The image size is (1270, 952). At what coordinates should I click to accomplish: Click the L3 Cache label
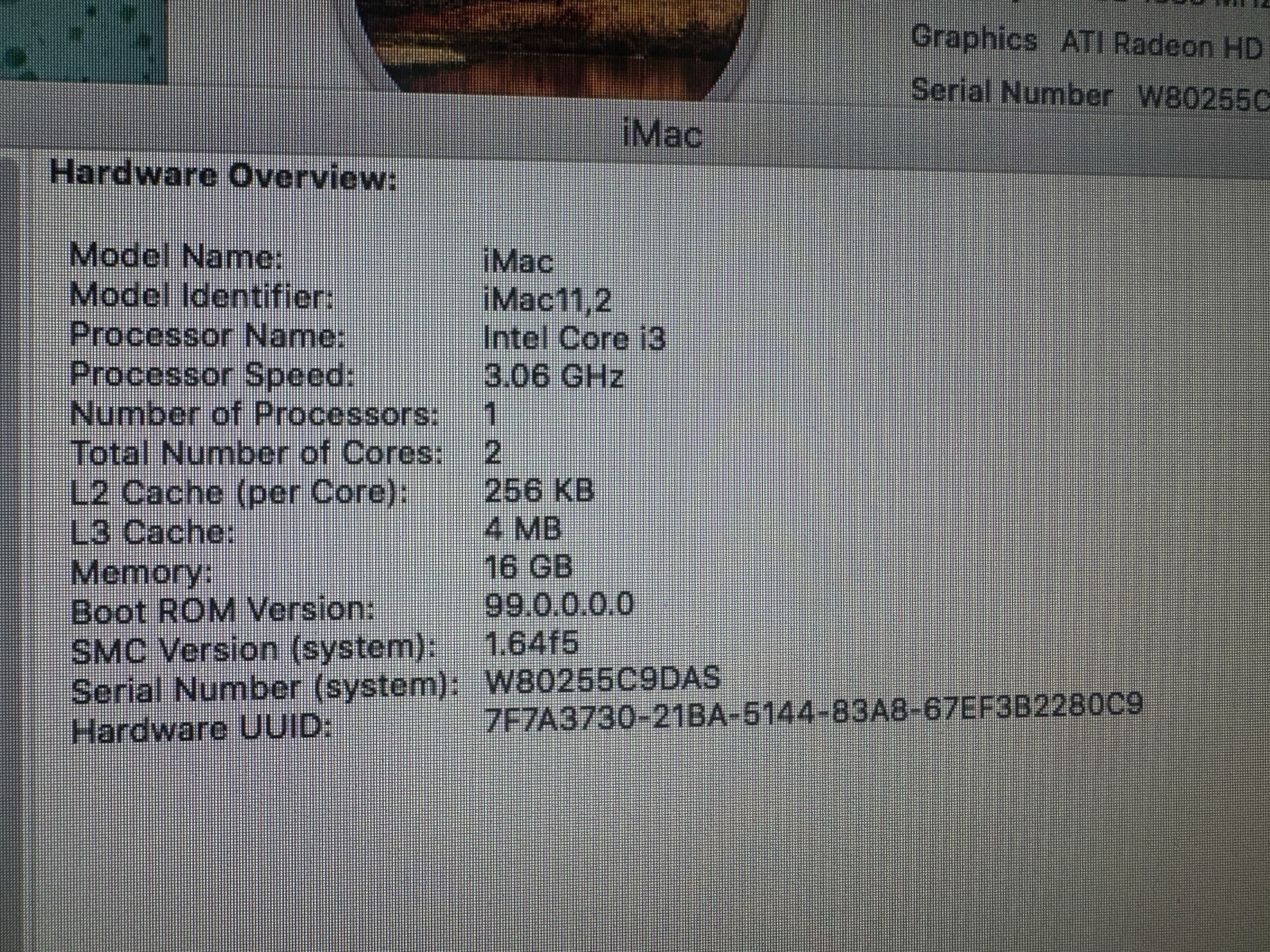coord(153,532)
